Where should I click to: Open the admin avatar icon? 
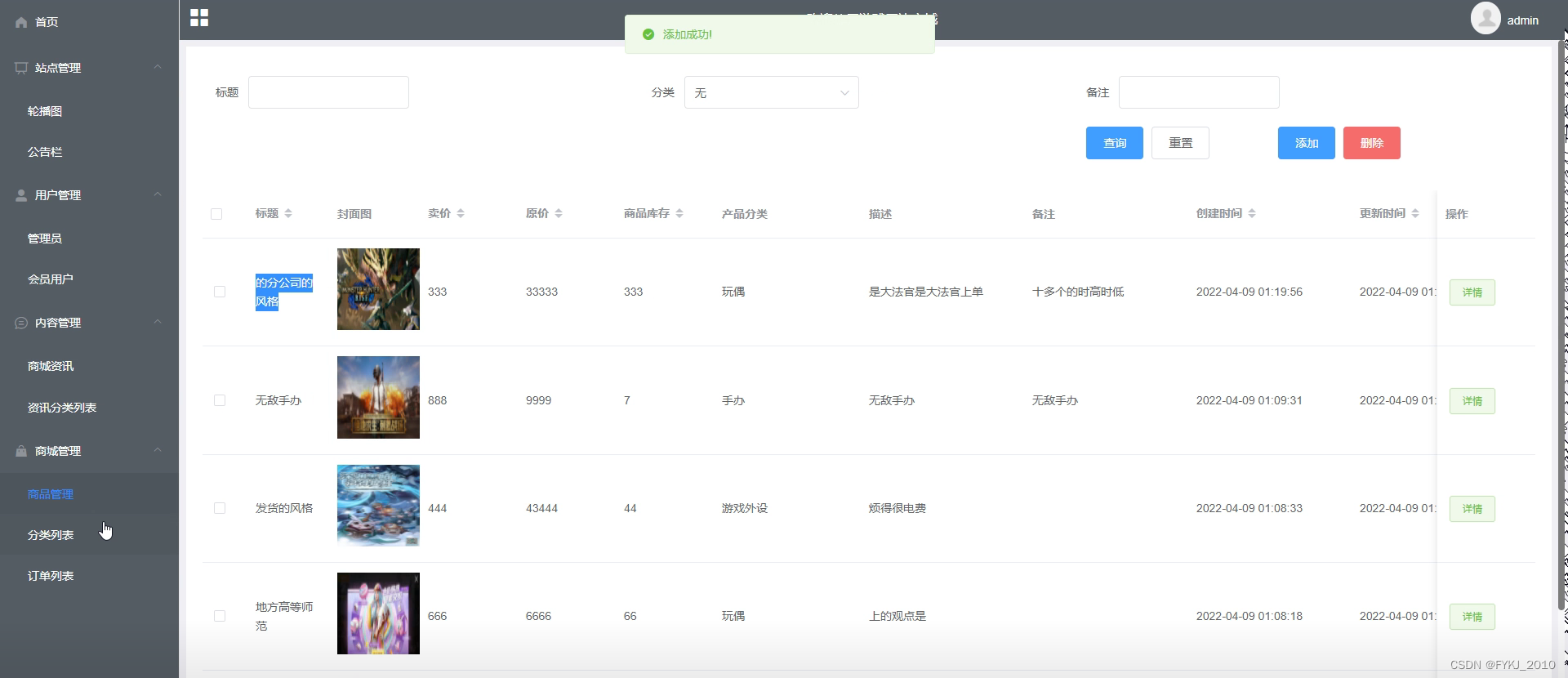coord(1486,18)
